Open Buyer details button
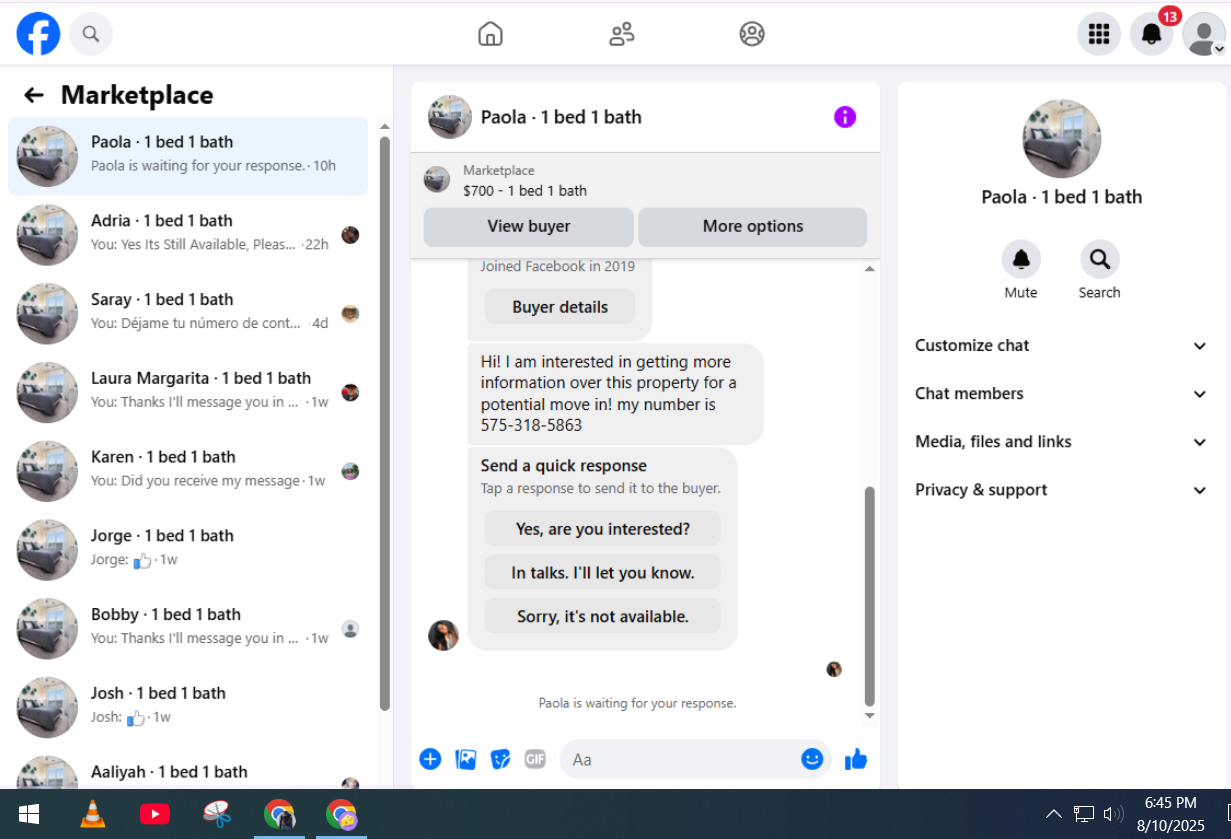The height and width of the screenshot is (839, 1231). pos(560,307)
